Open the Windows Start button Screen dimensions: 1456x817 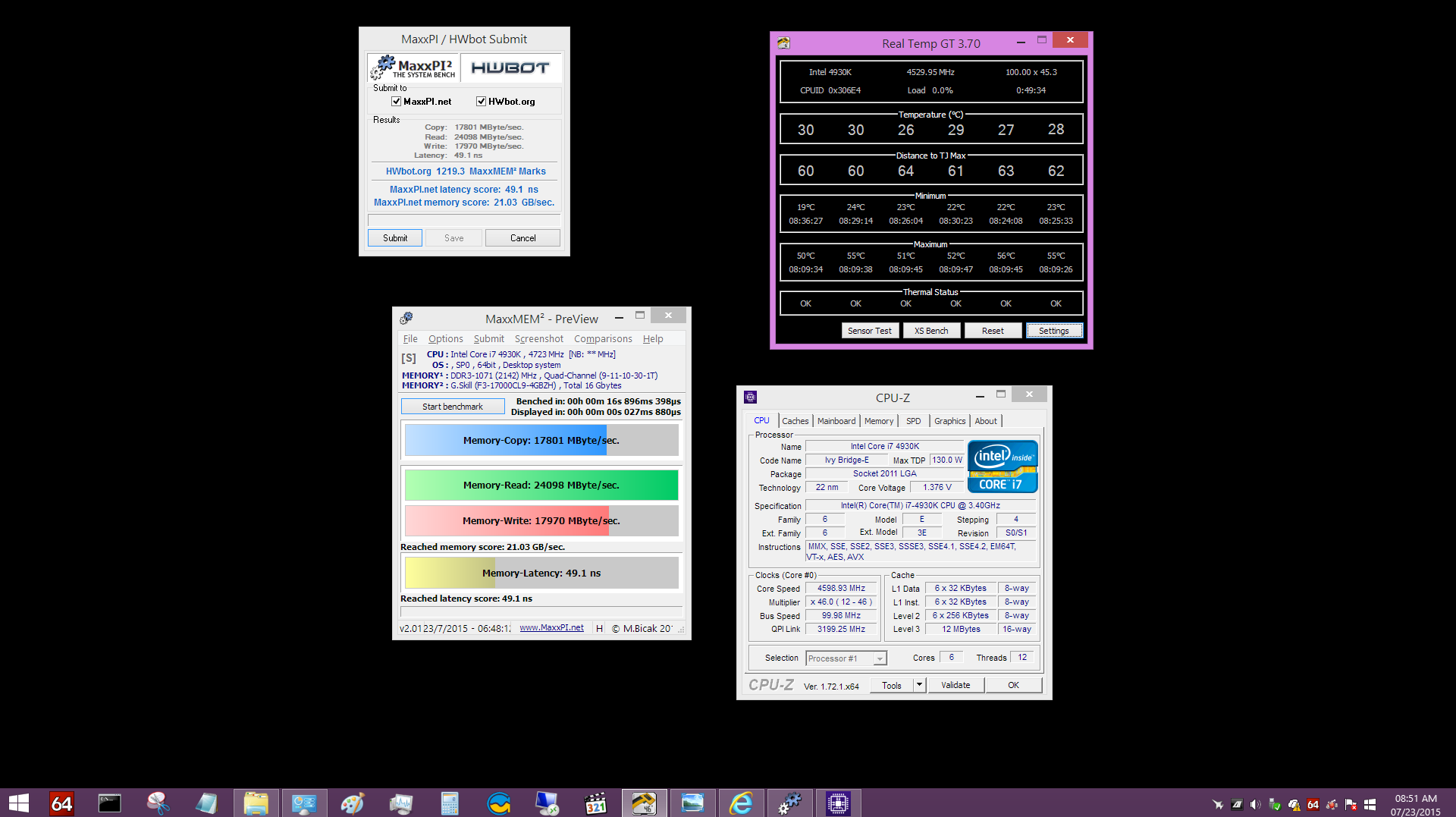[x=18, y=803]
